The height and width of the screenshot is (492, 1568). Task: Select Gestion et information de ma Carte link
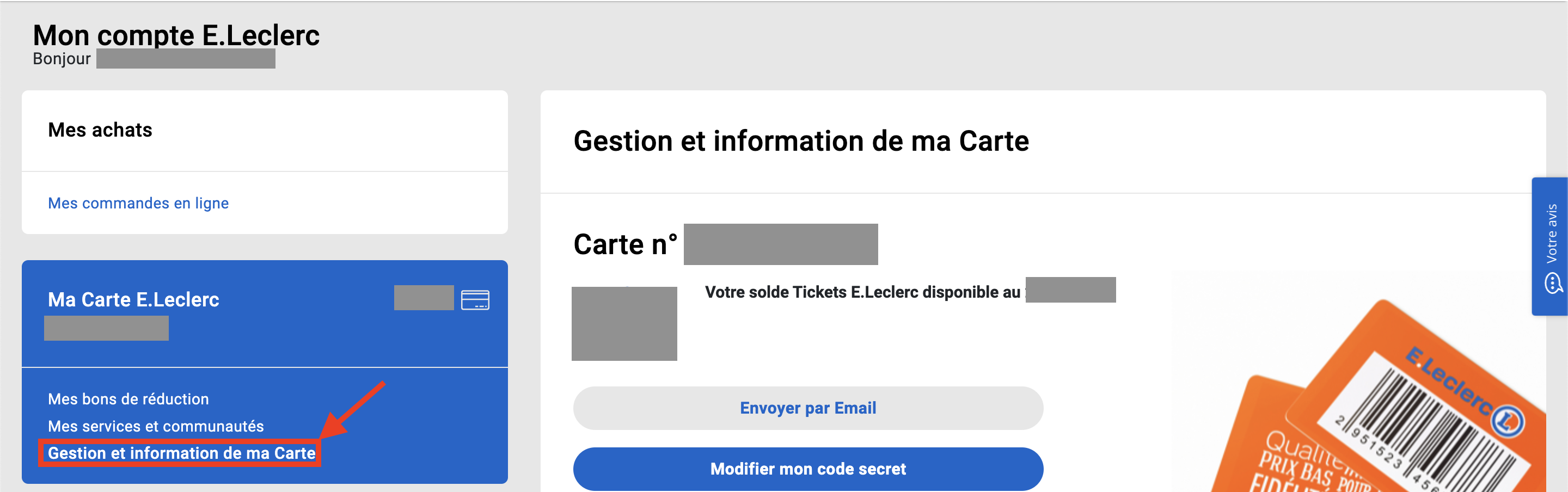[x=181, y=453]
